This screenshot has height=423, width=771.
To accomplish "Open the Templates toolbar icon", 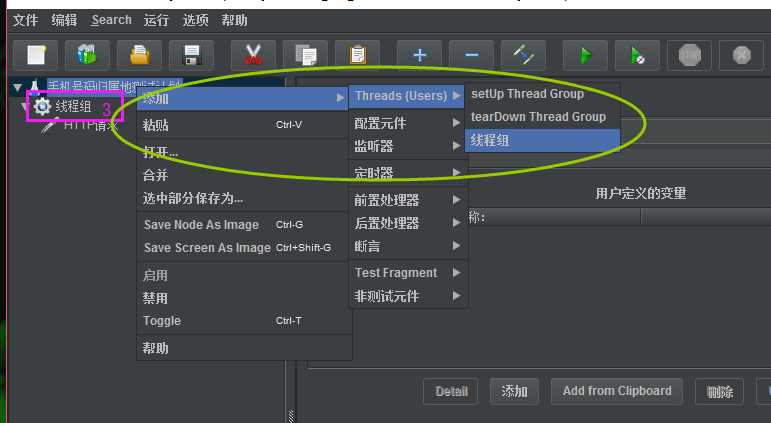I will (x=87, y=55).
